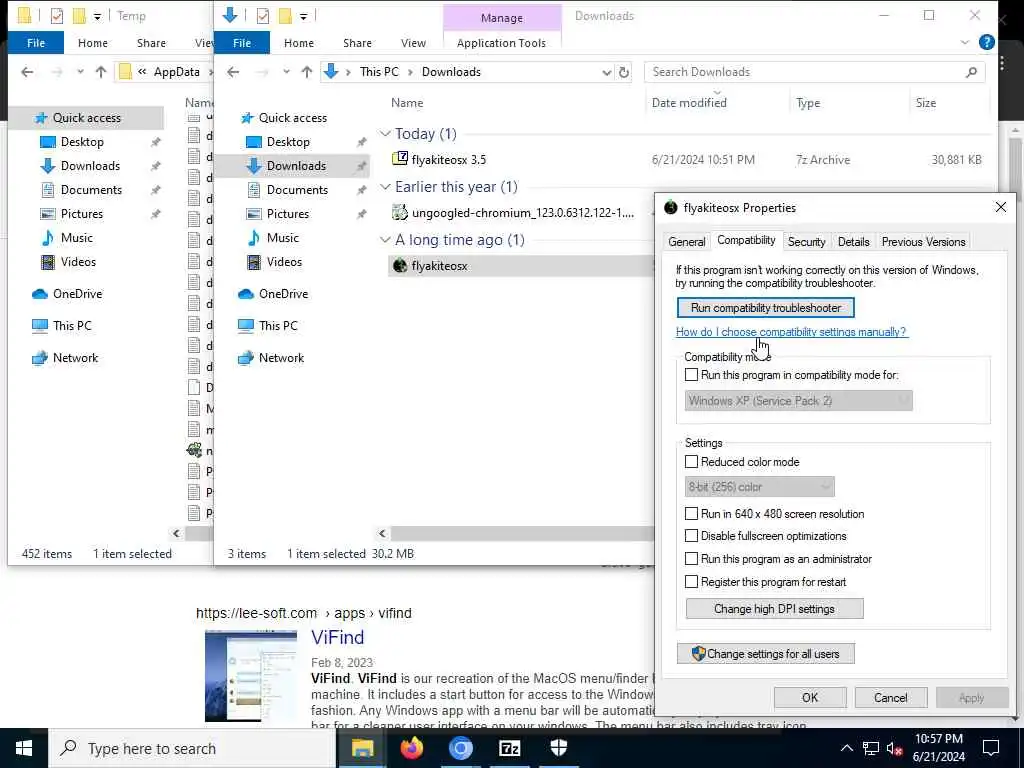Open the notification center
Viewport: 1024px width, 768px height.
(991, 748)
